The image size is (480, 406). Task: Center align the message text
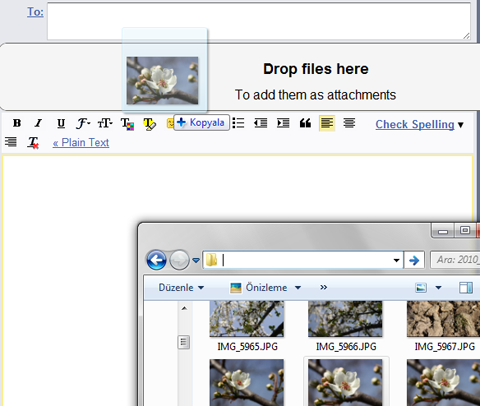[349, 123]
